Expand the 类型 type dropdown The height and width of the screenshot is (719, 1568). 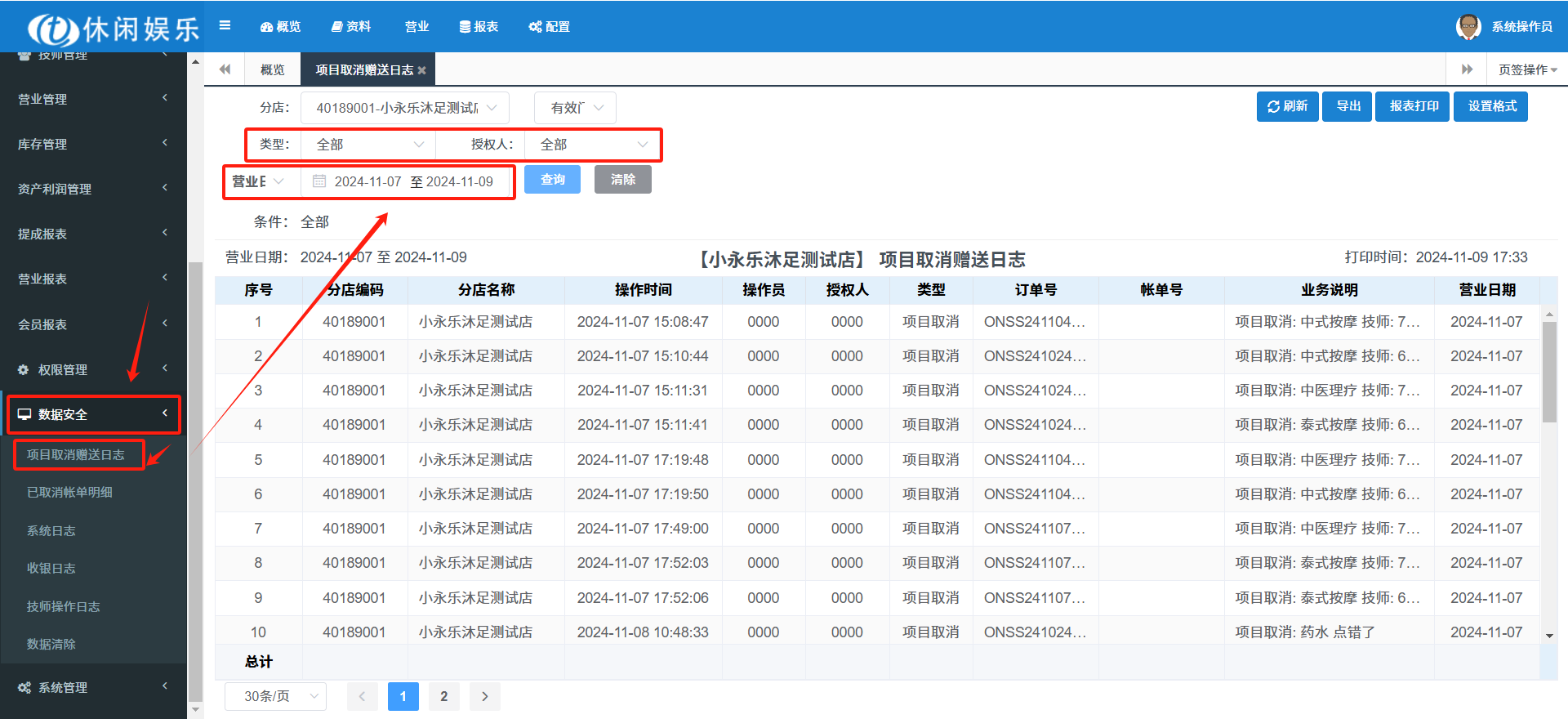pyautogui.click(x=368, y=145)
